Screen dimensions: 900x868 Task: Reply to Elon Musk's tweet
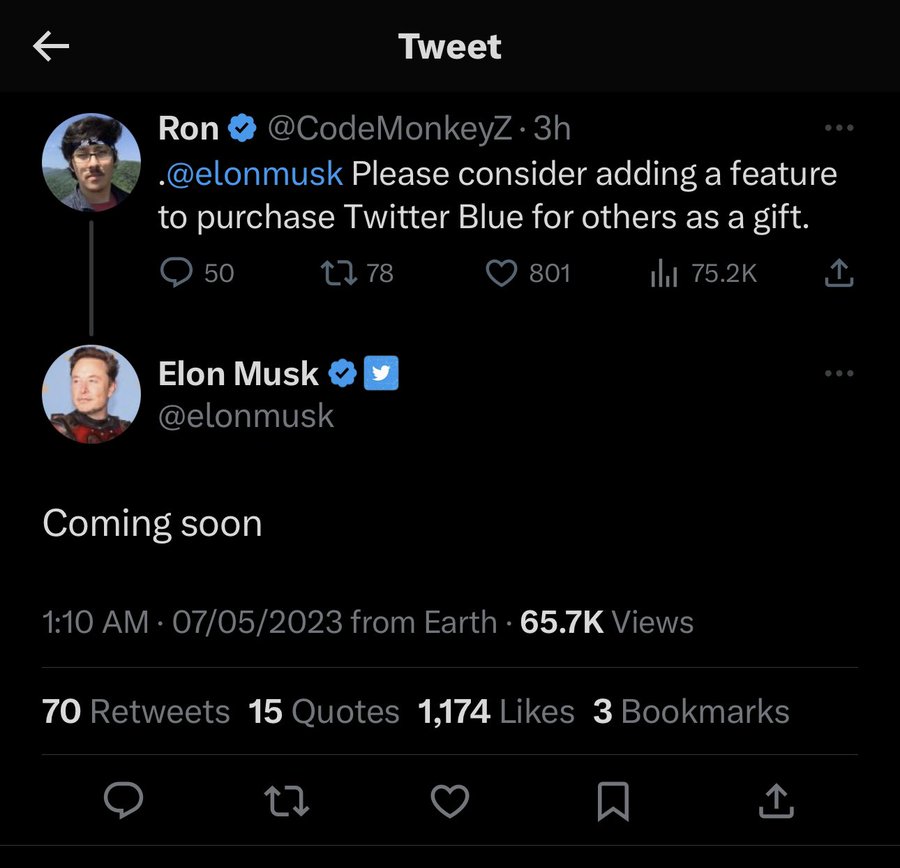[125, 801]
